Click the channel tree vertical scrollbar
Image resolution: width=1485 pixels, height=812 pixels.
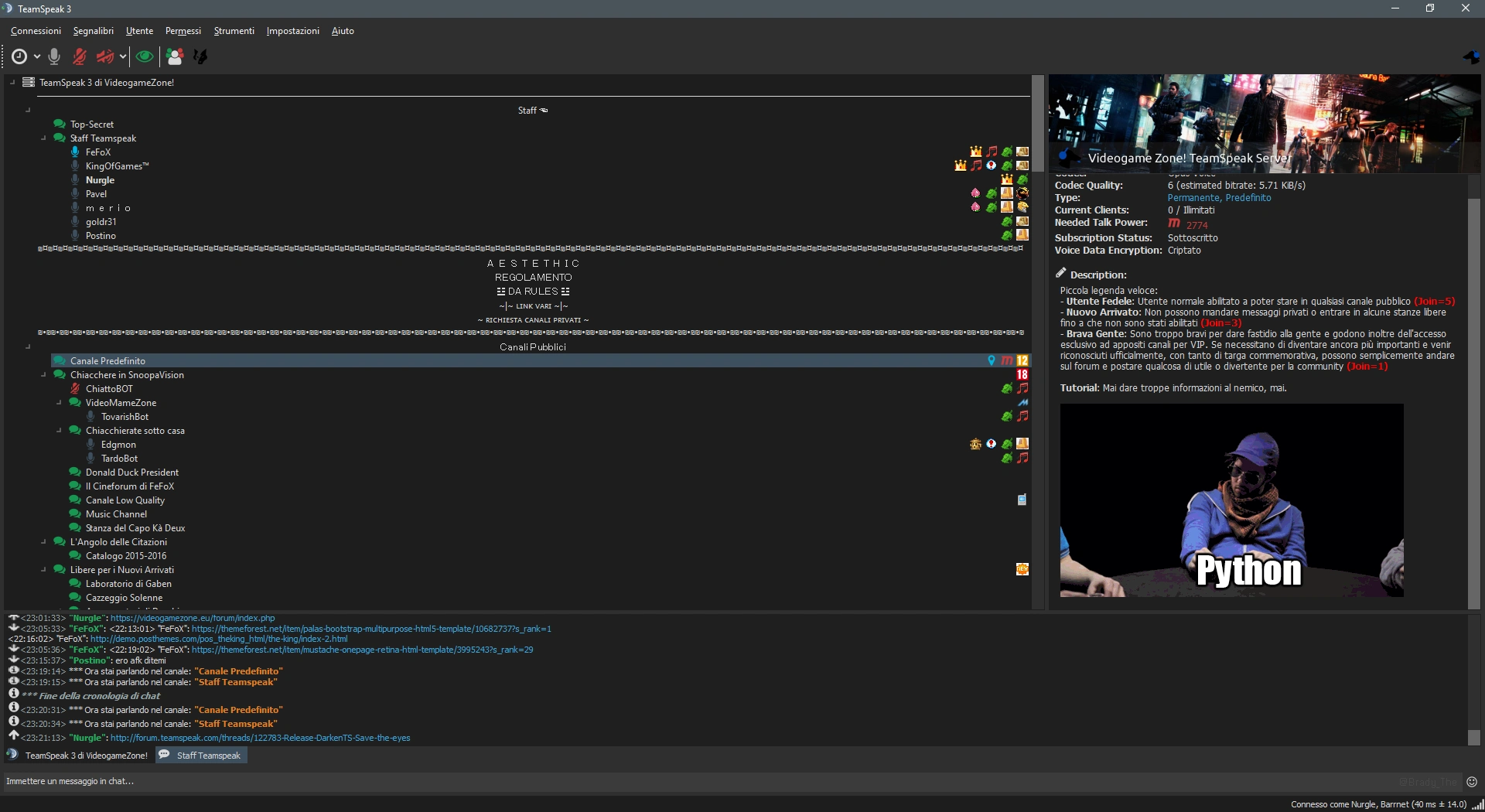(x=1038, y=124)
